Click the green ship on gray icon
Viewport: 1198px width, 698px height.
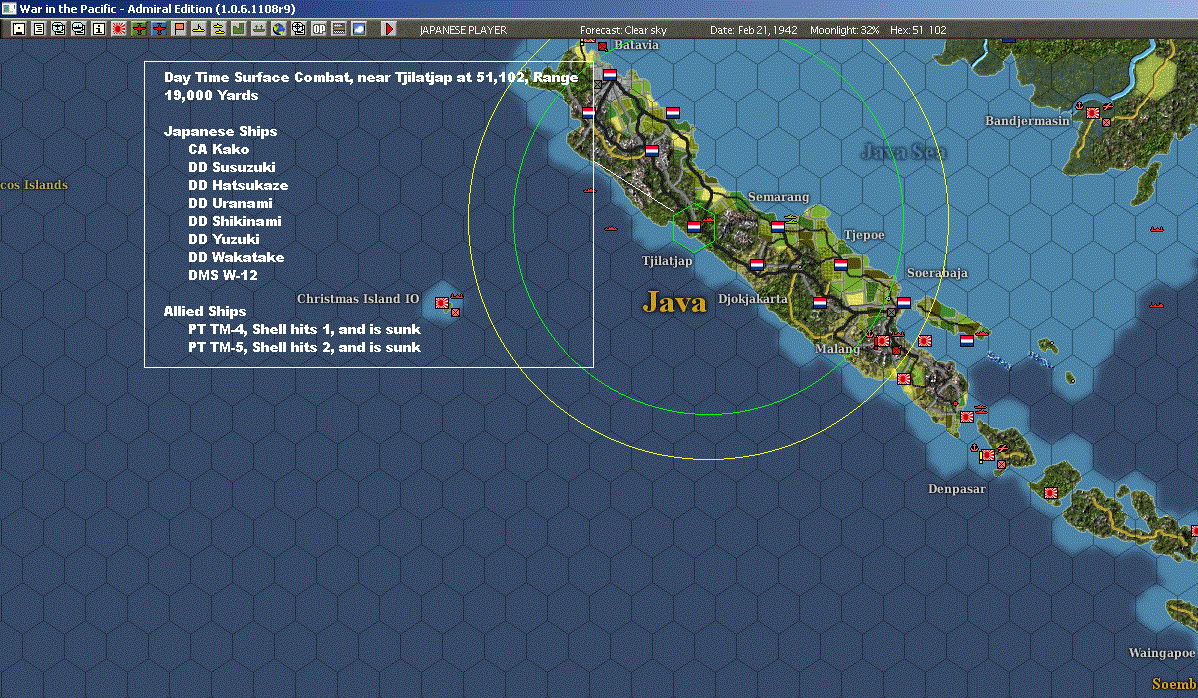point(258,29)
